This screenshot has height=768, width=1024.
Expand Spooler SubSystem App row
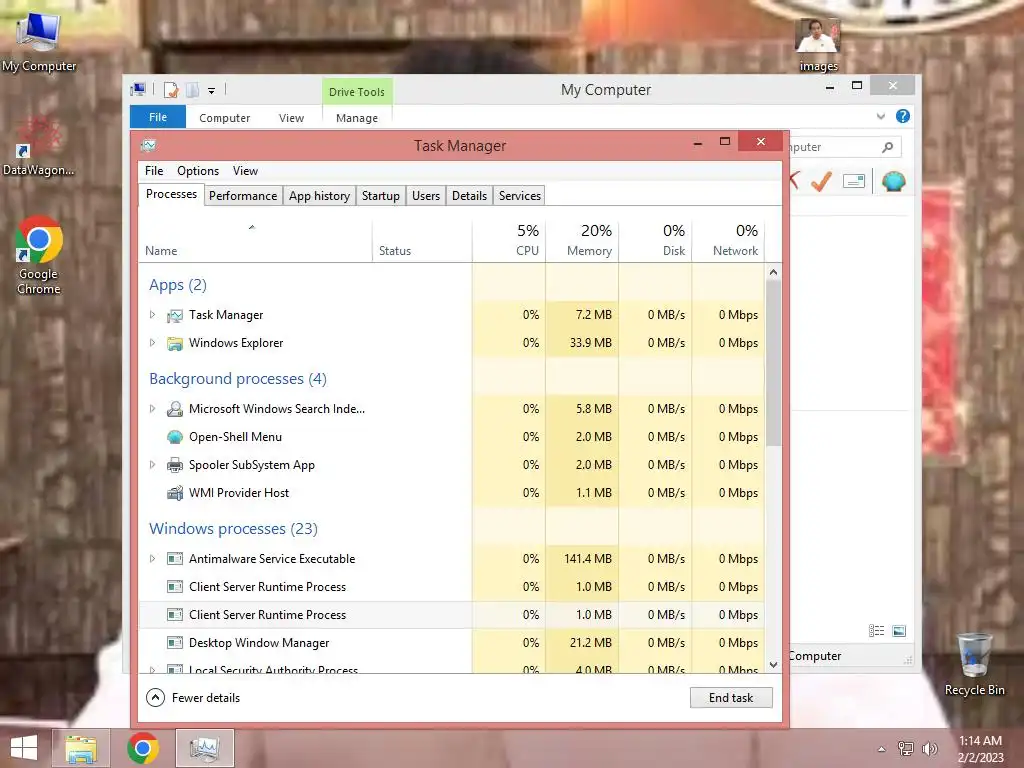(152, 465)
